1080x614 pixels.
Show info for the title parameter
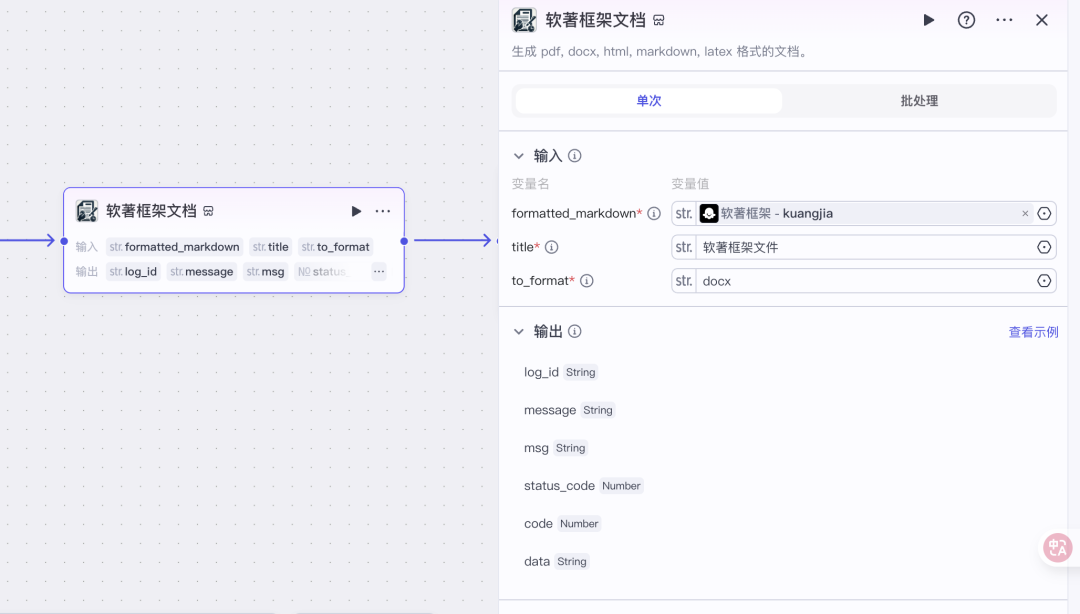tap(552, 247)
